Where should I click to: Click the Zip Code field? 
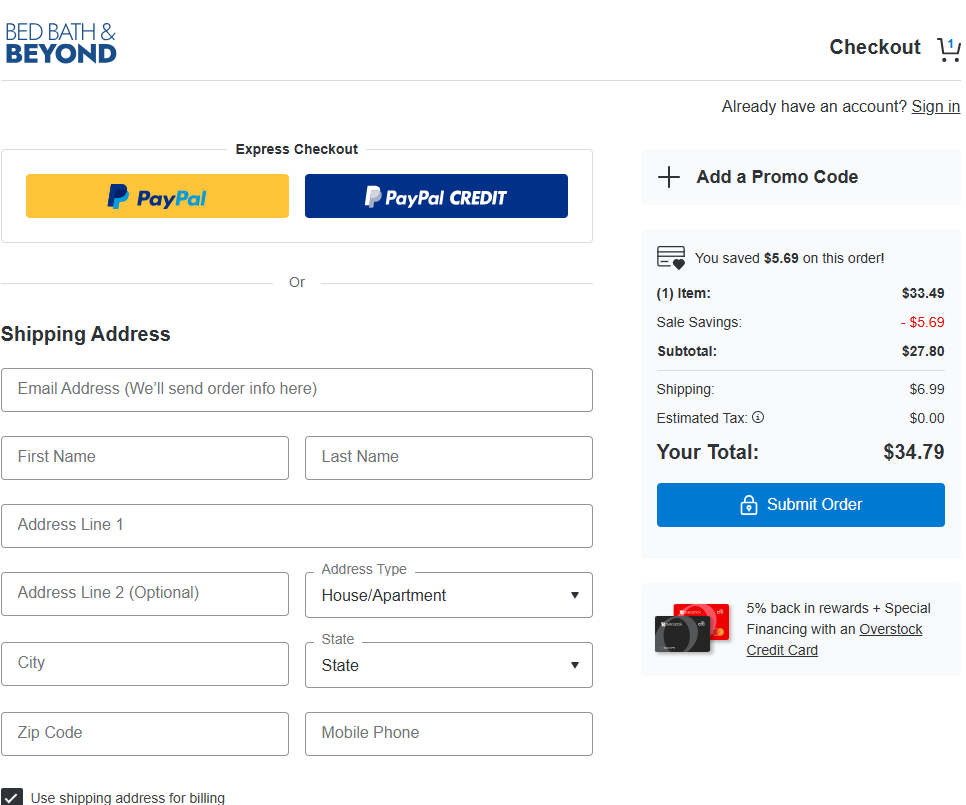[145, 733]
